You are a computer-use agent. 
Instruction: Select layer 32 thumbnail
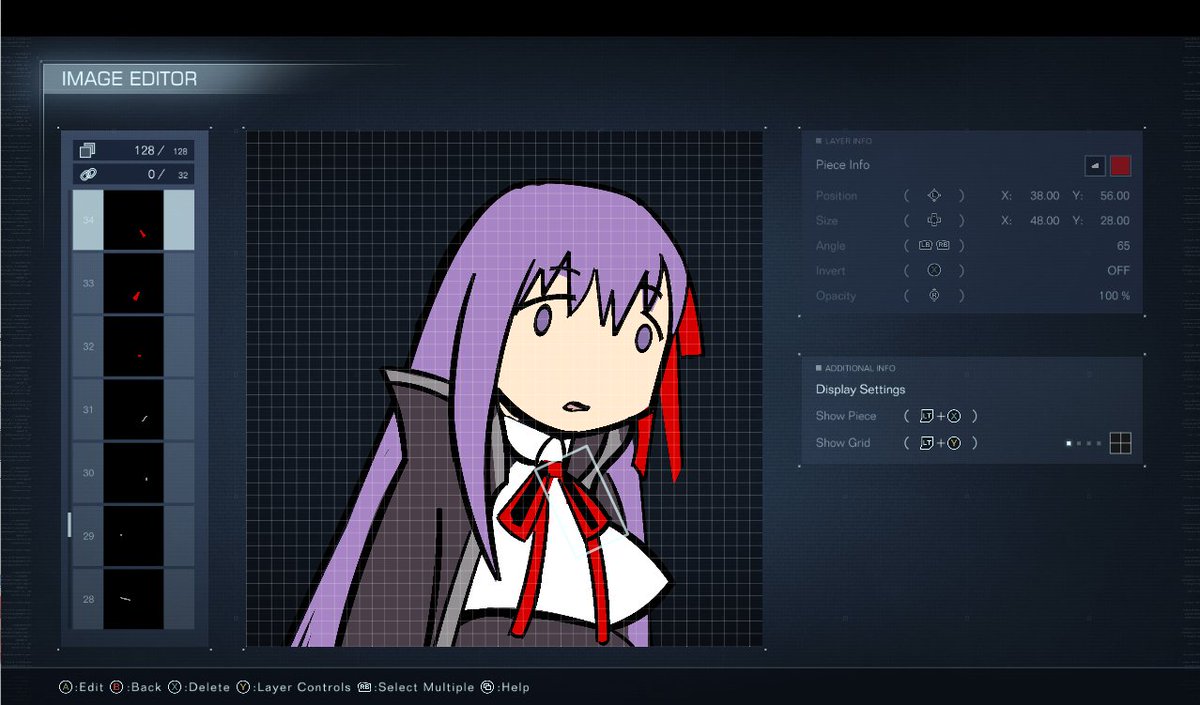[x=133, y=346]
